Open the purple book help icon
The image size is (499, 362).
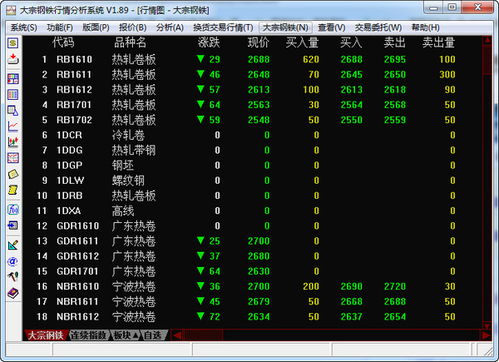tap(13, 293)
